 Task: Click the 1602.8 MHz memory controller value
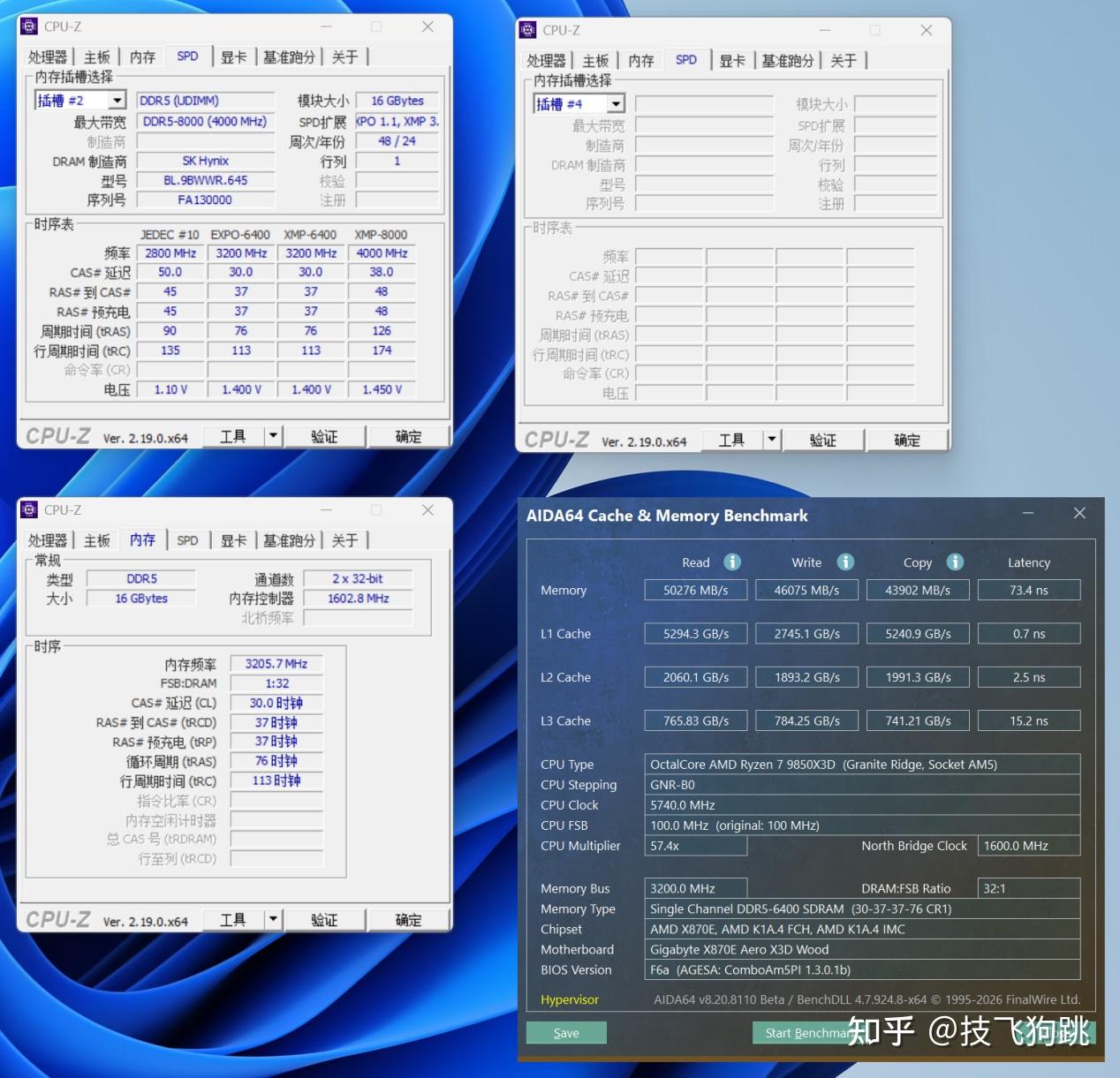[x=358, y=598]
